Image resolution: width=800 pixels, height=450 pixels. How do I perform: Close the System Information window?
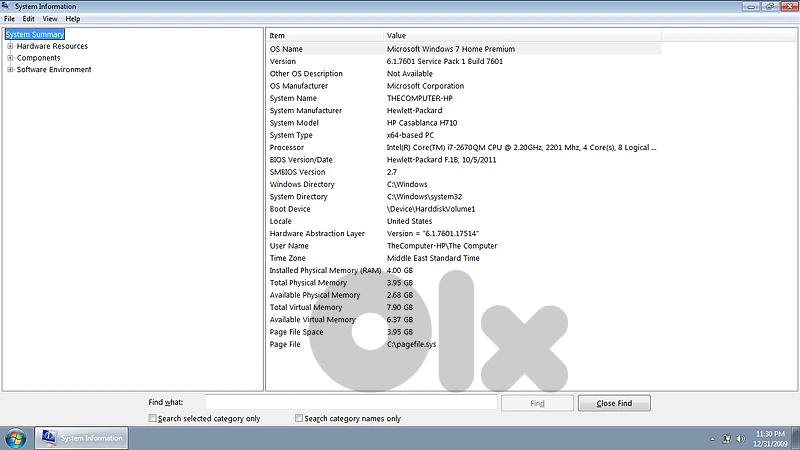tap(789, 6)
